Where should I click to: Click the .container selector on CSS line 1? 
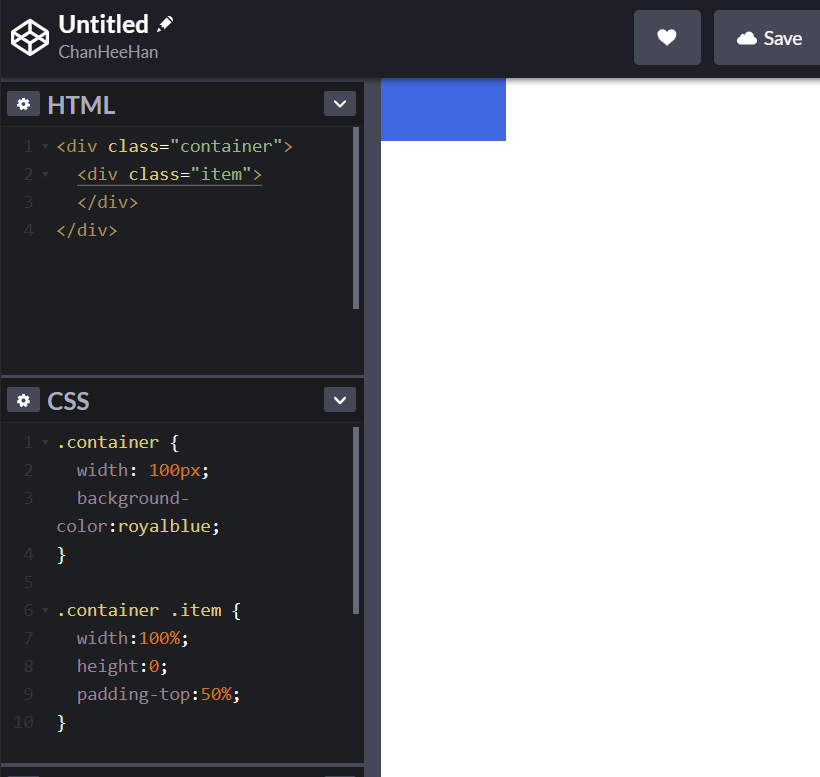[108, 442]
